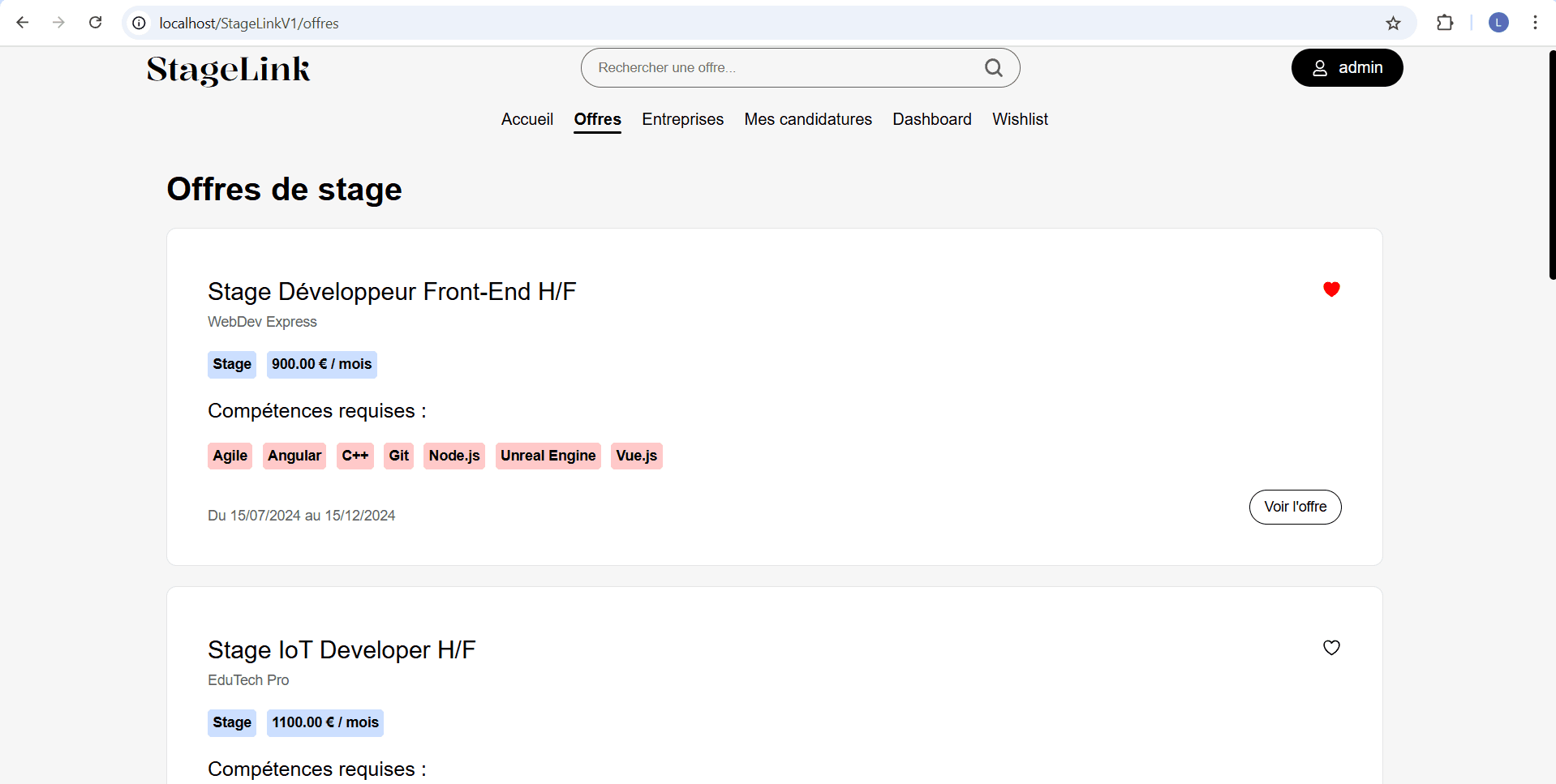The width and height of the screenshot is (1556, 784).
Task: Open the Entreprises nav item
Action: click(x=683, y=119)
